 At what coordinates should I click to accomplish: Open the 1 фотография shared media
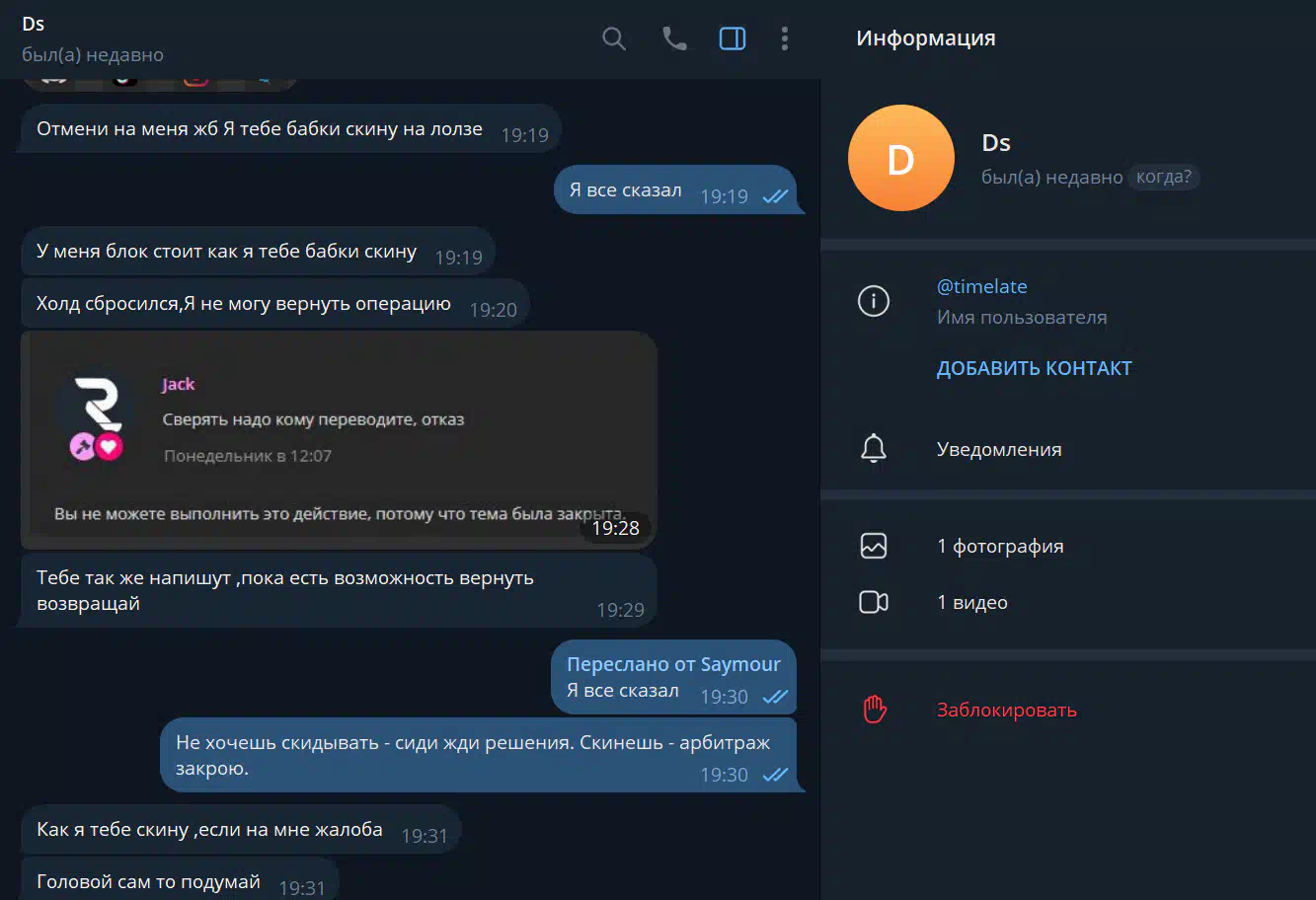tap(1068, 546)
